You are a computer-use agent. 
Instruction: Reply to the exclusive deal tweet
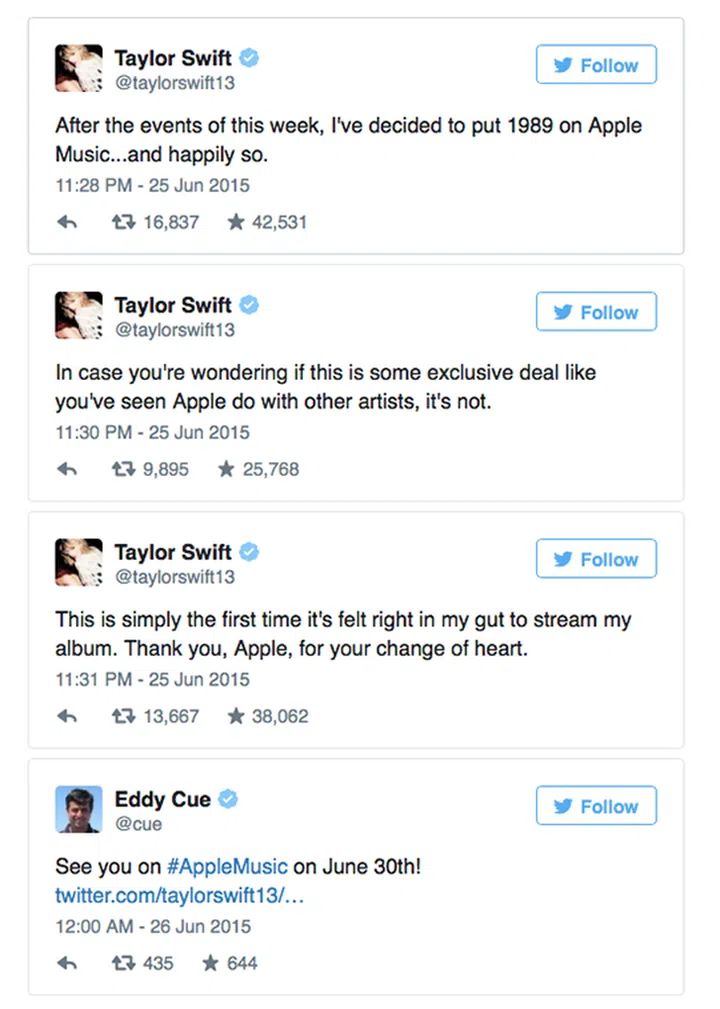pyautogui.click(x=67, y=469)
